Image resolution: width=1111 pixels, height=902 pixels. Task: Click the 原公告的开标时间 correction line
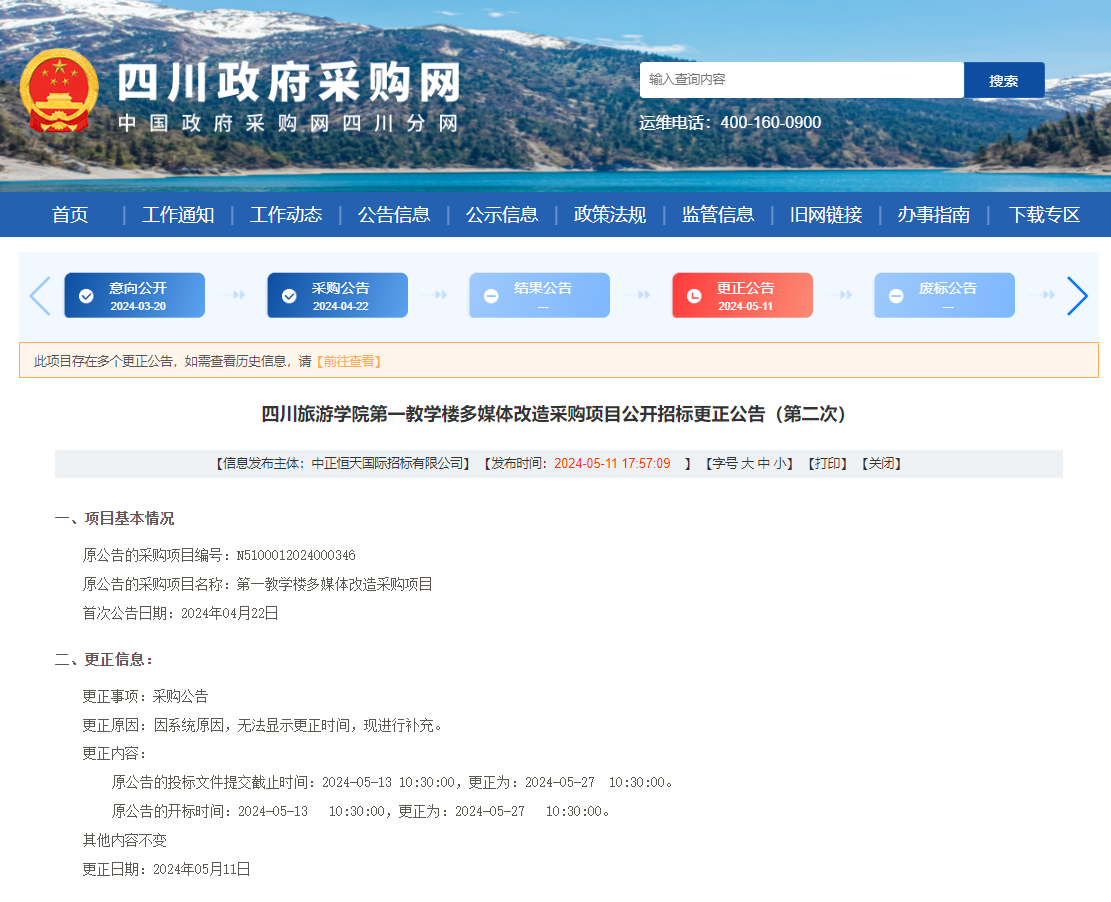(x=361, y=811)
